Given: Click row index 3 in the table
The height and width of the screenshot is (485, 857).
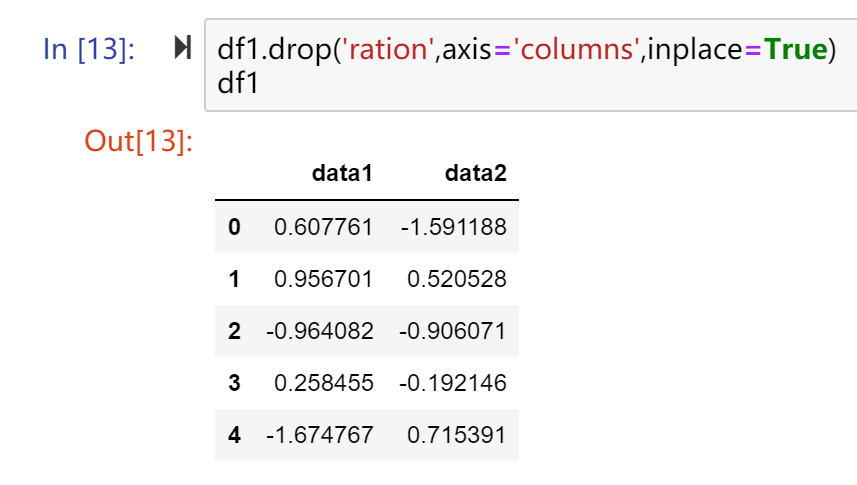Looking at the screenshot, I should (x=234, y=383).
